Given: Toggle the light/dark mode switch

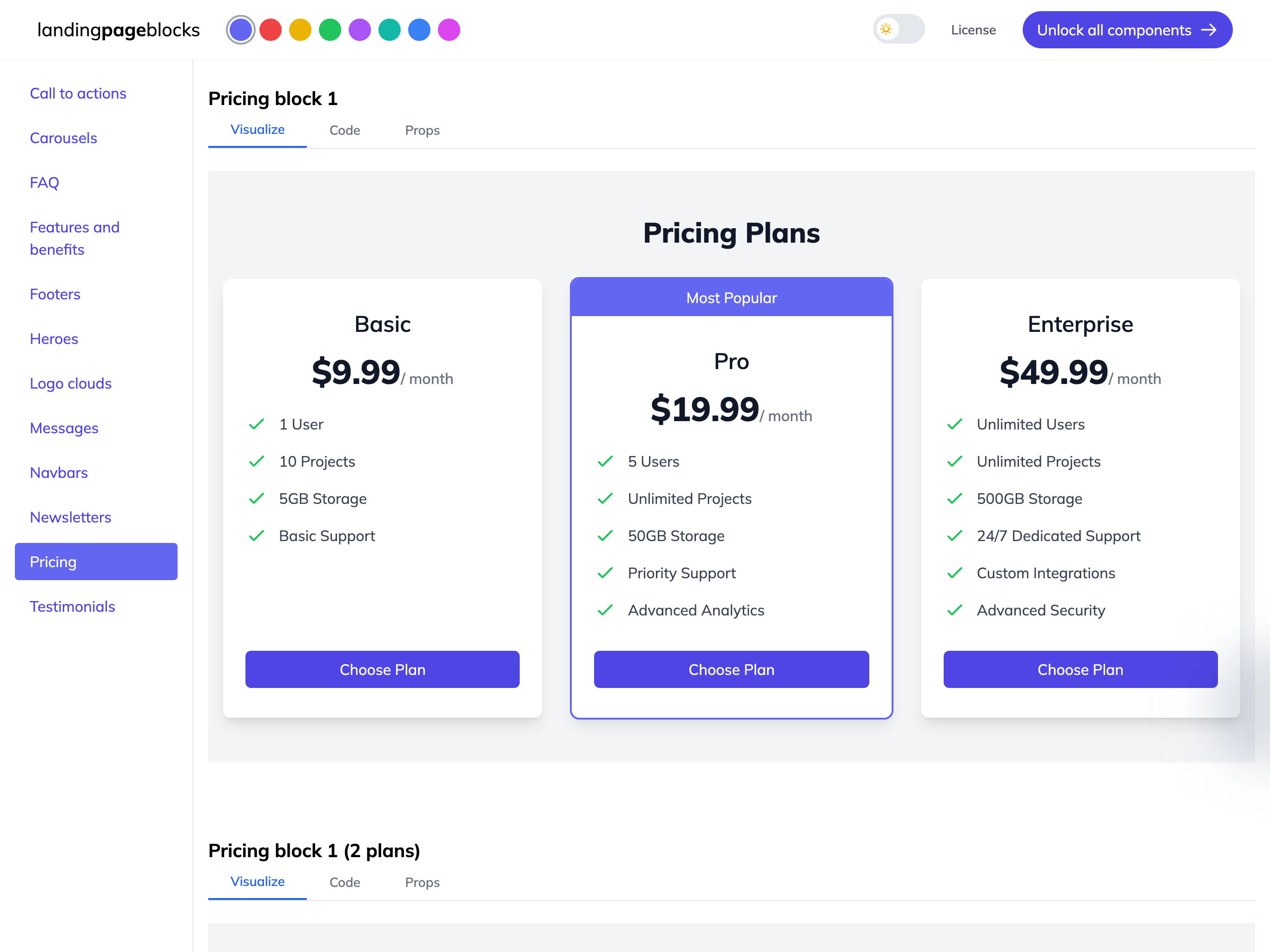Looking at the screenshot, I should pyautogui.click(x=899, y=29).
